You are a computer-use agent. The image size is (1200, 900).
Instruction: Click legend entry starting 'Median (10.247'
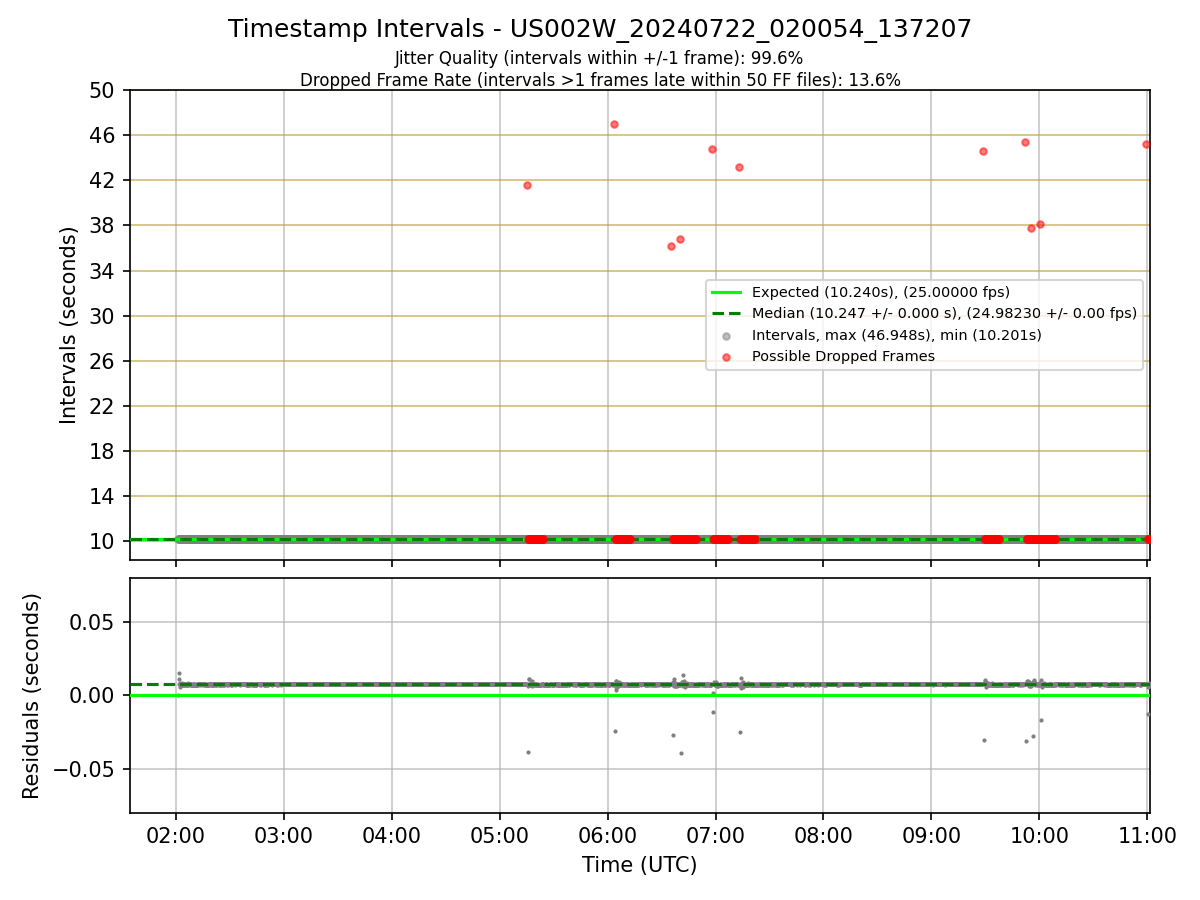tap(944, 313)
